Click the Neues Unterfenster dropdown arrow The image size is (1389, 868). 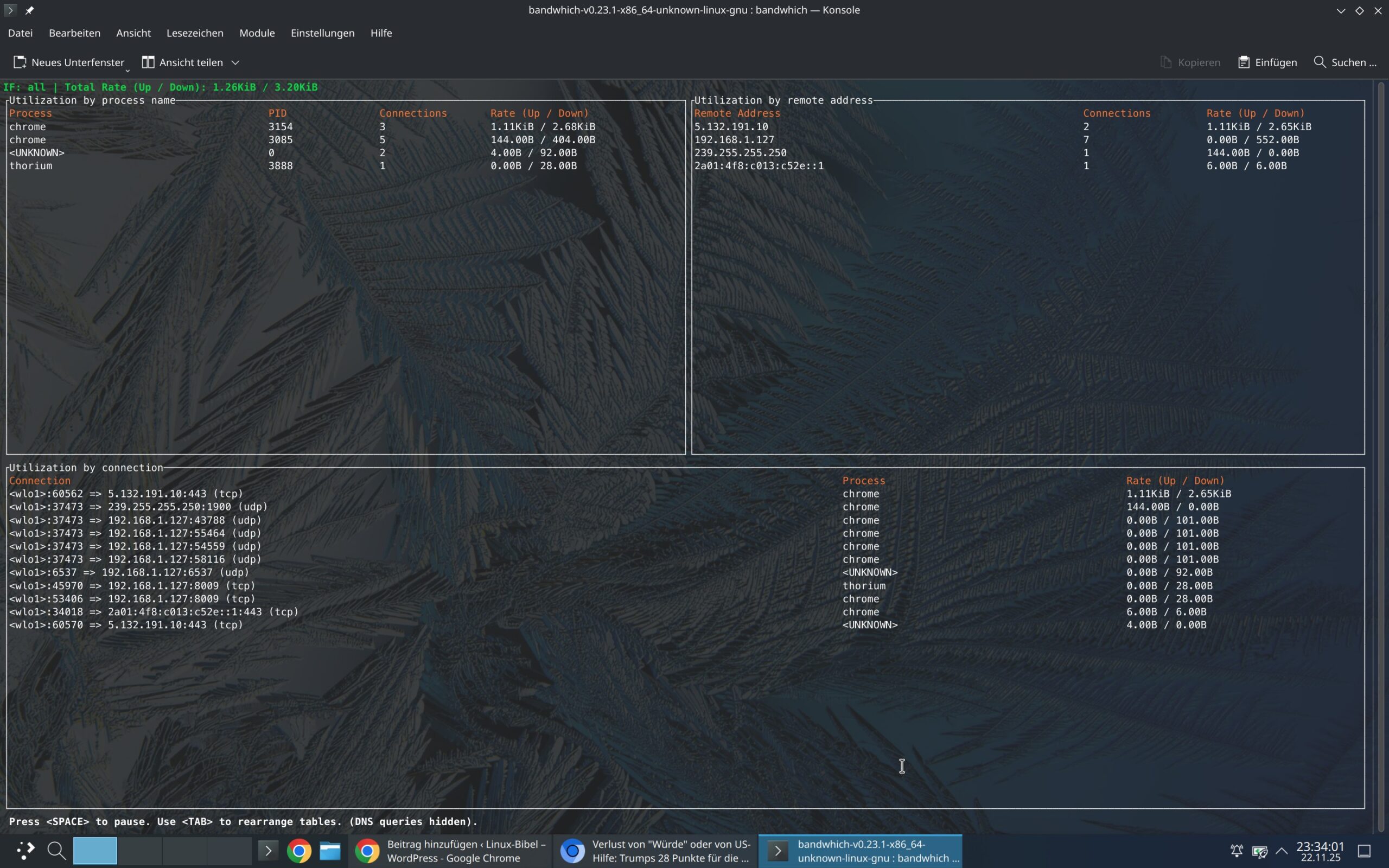(128, 70)
